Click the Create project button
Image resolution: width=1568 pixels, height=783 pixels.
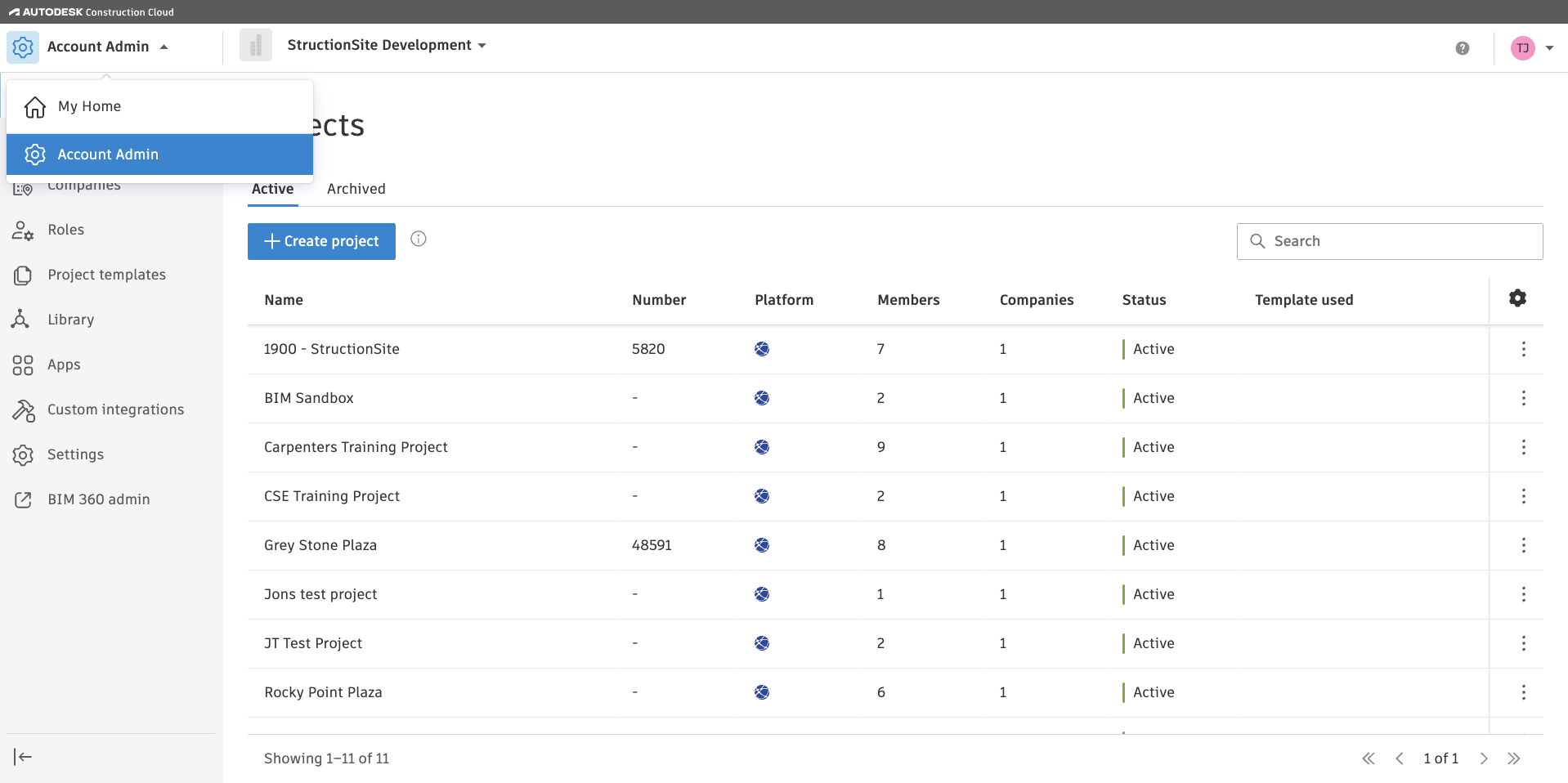(x=321, y=241)
